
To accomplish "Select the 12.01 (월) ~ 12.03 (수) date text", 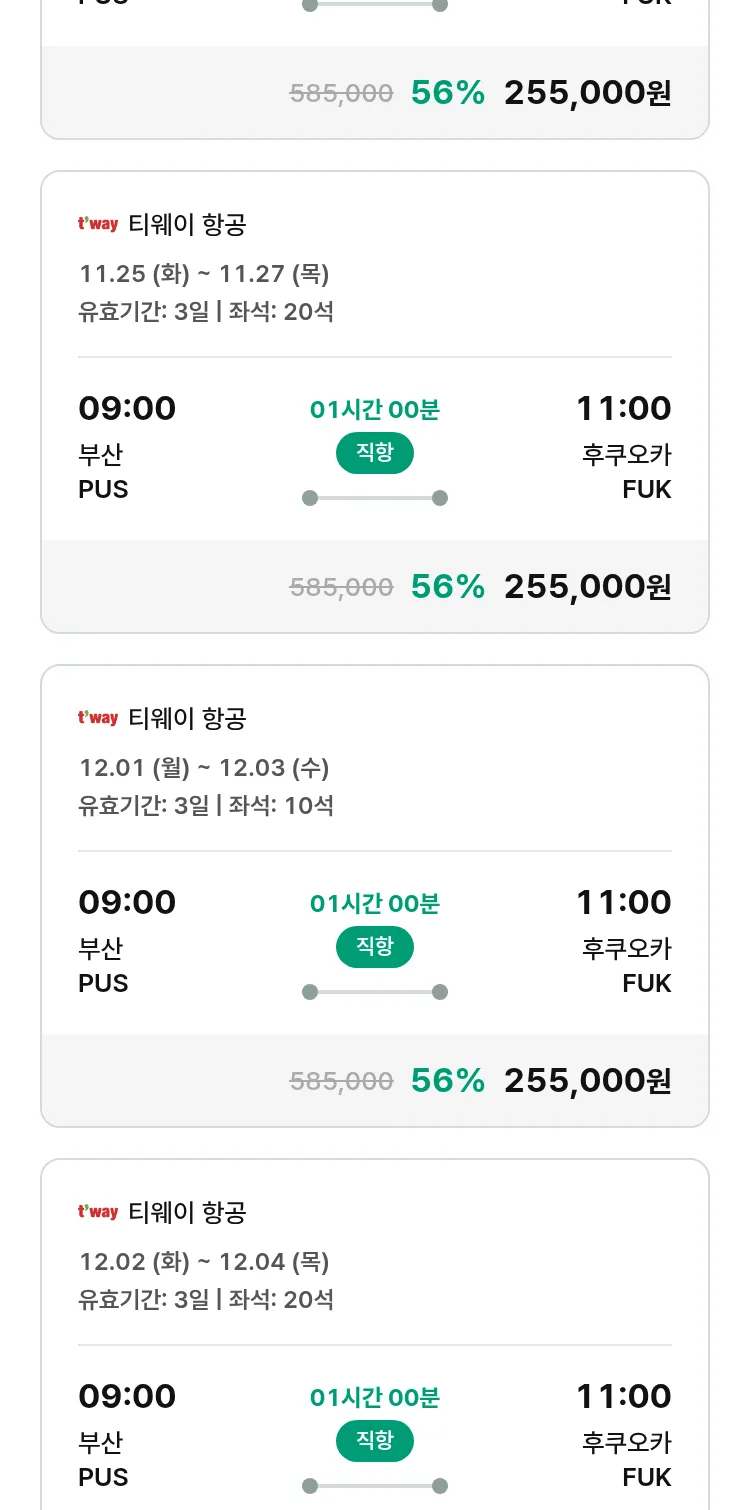I will pyautogui.click(x=204, y=767).
